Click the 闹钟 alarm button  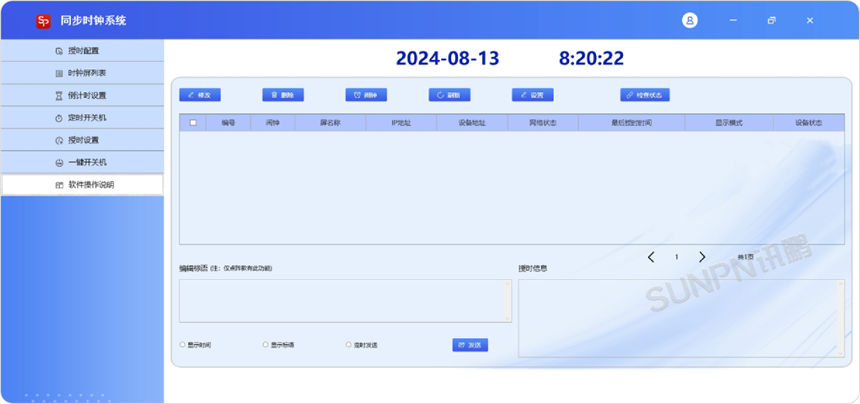[366, 95]
